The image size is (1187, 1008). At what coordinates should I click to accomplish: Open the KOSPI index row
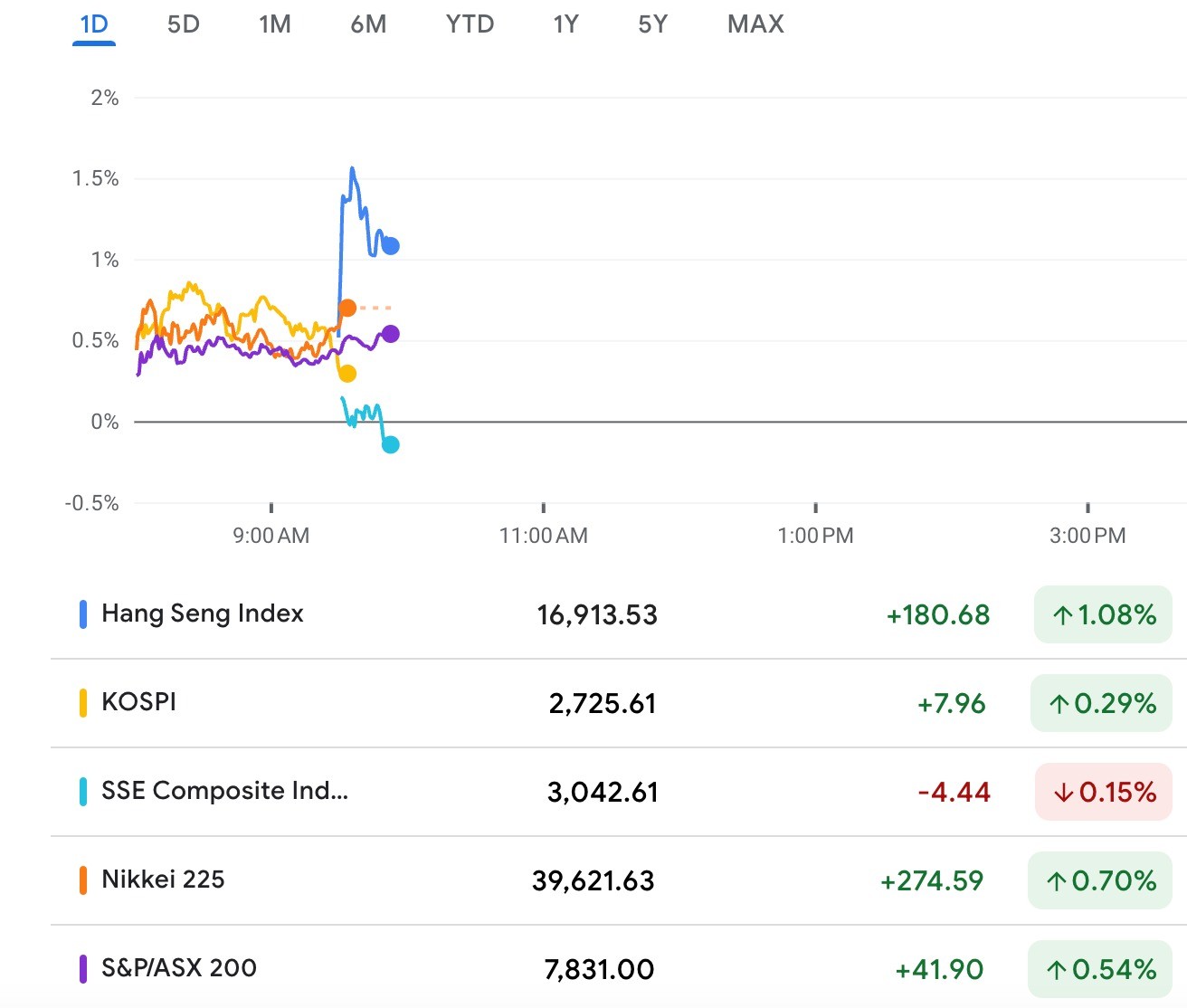click(619, 703)
